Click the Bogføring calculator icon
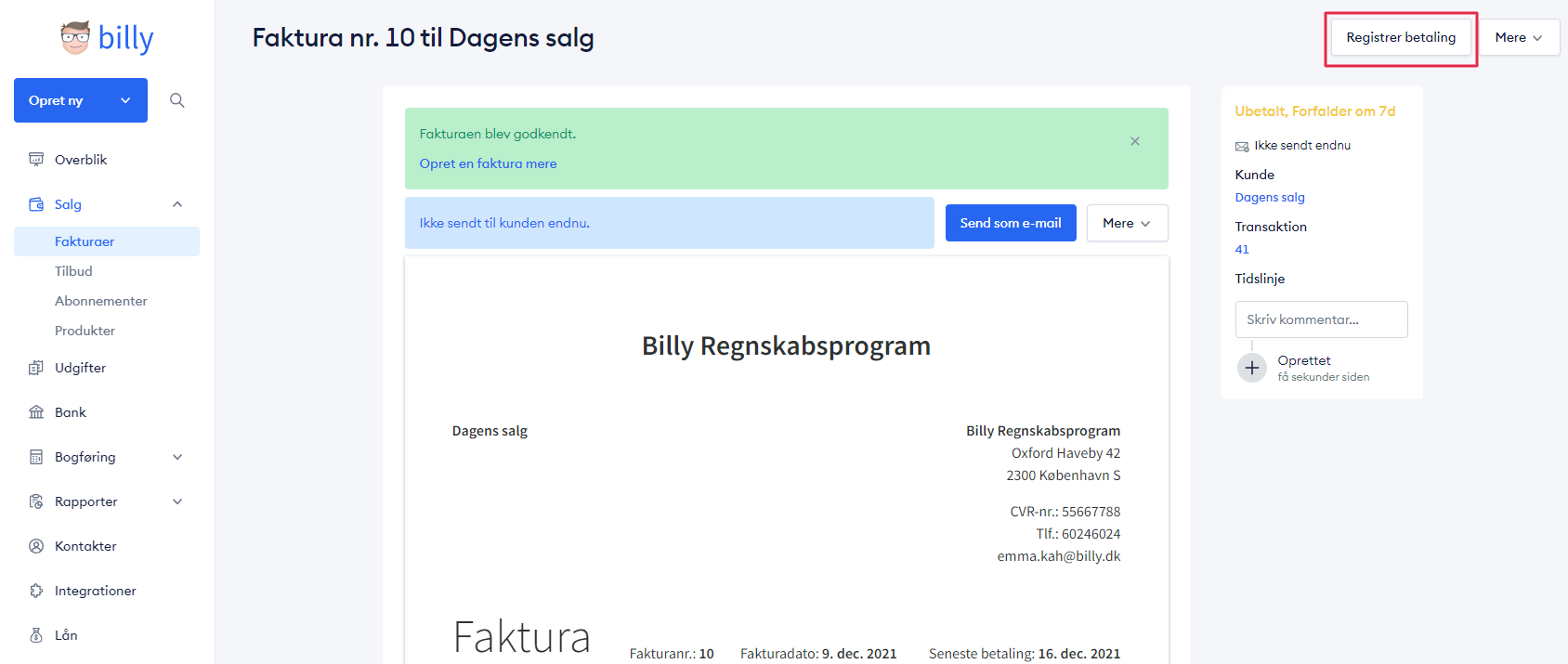The width and height of the screenshot is (1568, 664). coord(36,457)
